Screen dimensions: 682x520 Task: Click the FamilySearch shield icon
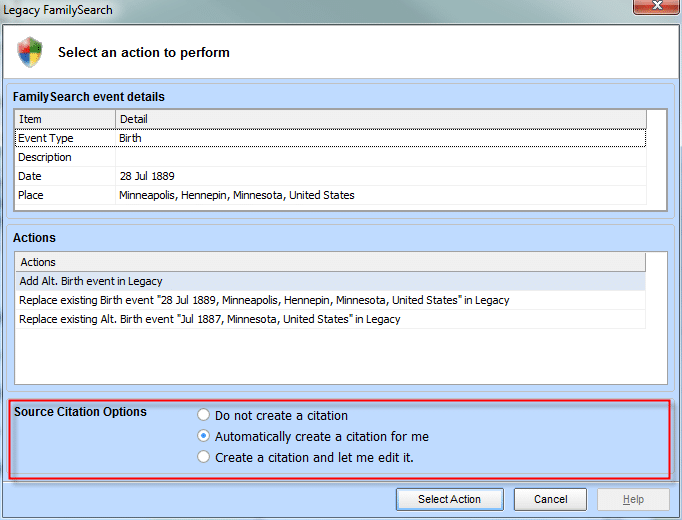30,52
